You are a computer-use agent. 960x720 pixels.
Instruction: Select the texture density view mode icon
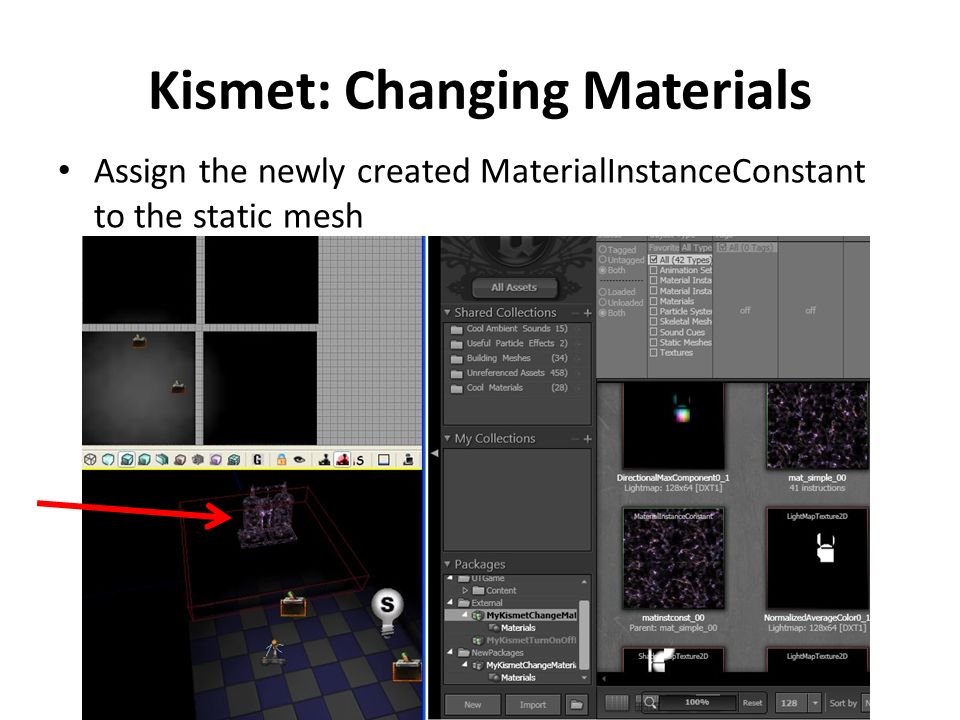pyautogui.click(x=197, y=459)
